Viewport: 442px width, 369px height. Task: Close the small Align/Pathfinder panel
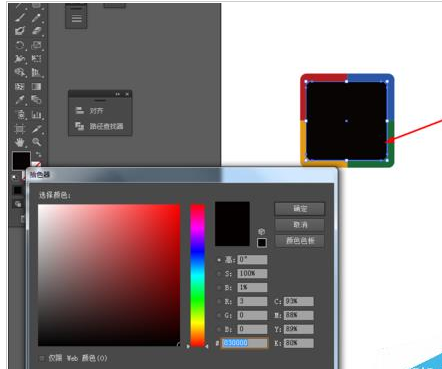click(x=127, y=94)
